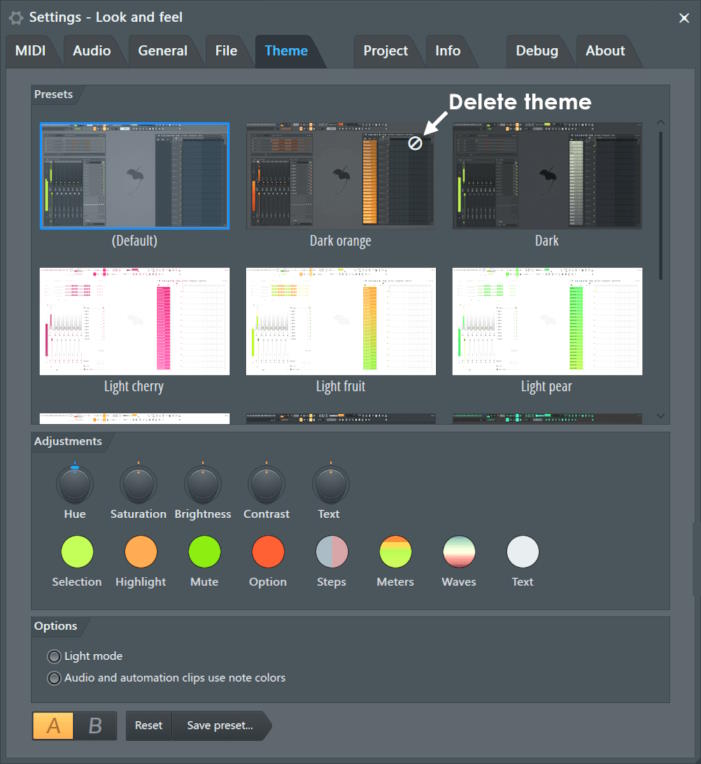Open the Audio settings tab

click(x=92, y=51)
